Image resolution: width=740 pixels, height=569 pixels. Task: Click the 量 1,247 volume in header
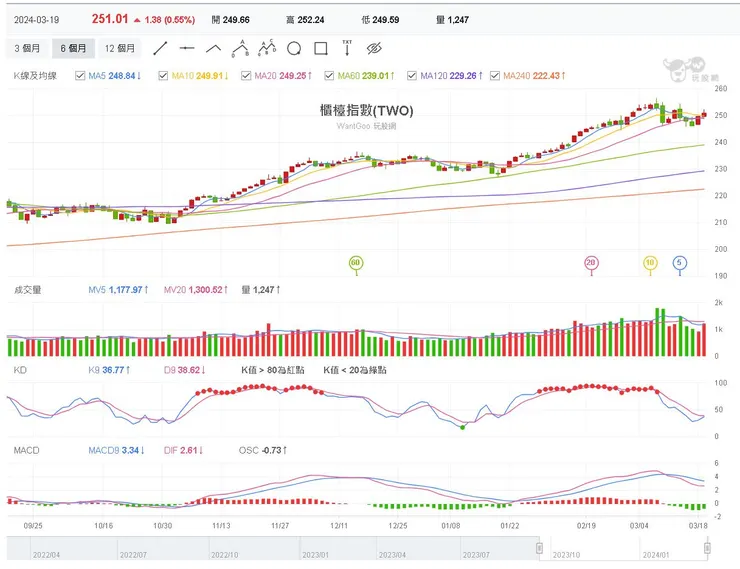pos(453,20)
